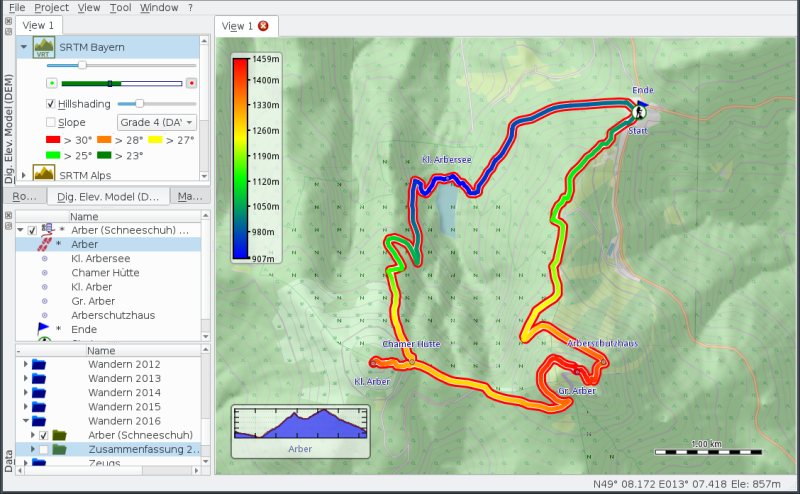Screen dimensions: 800x494
Task: Click the red > 30° slope color swatch
Action: pos(53,140)
